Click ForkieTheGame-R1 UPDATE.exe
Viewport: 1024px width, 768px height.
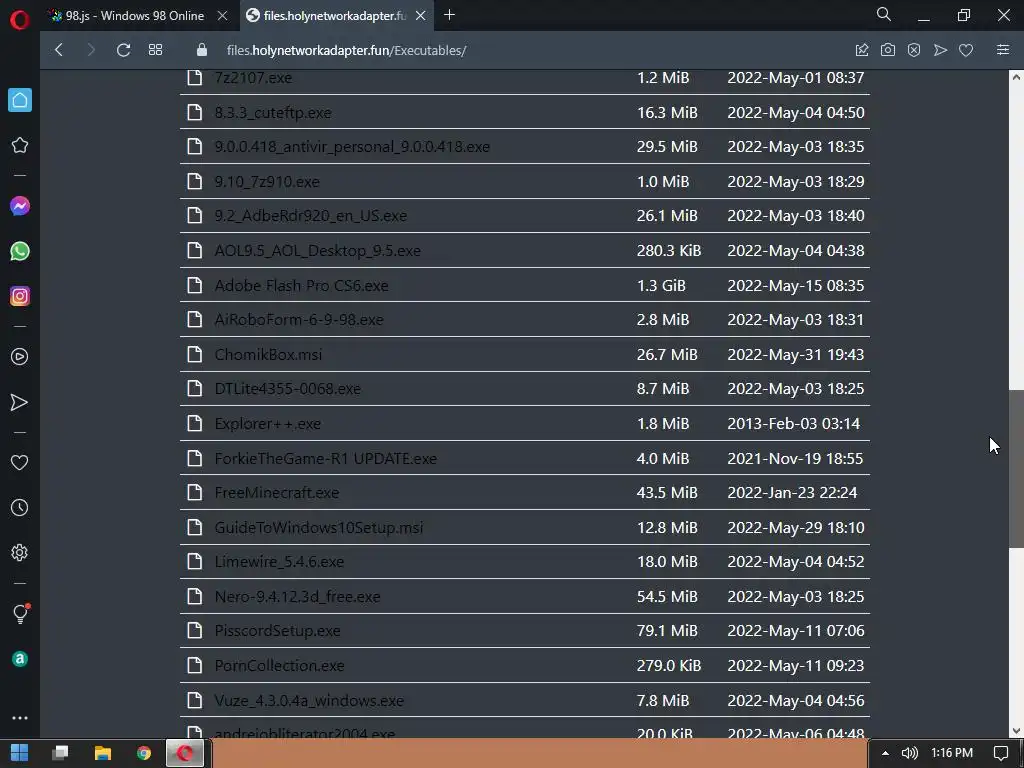326,458
